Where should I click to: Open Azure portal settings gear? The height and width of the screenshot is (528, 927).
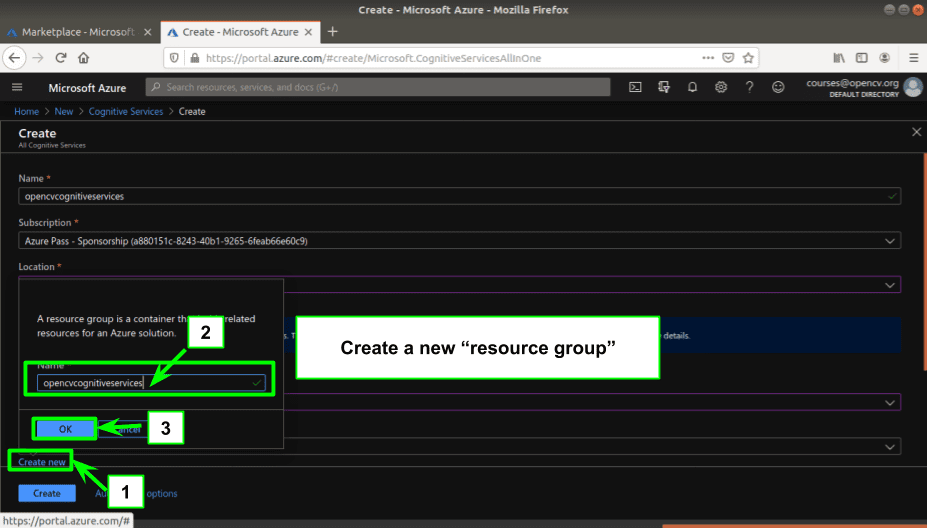coord(721,88)
